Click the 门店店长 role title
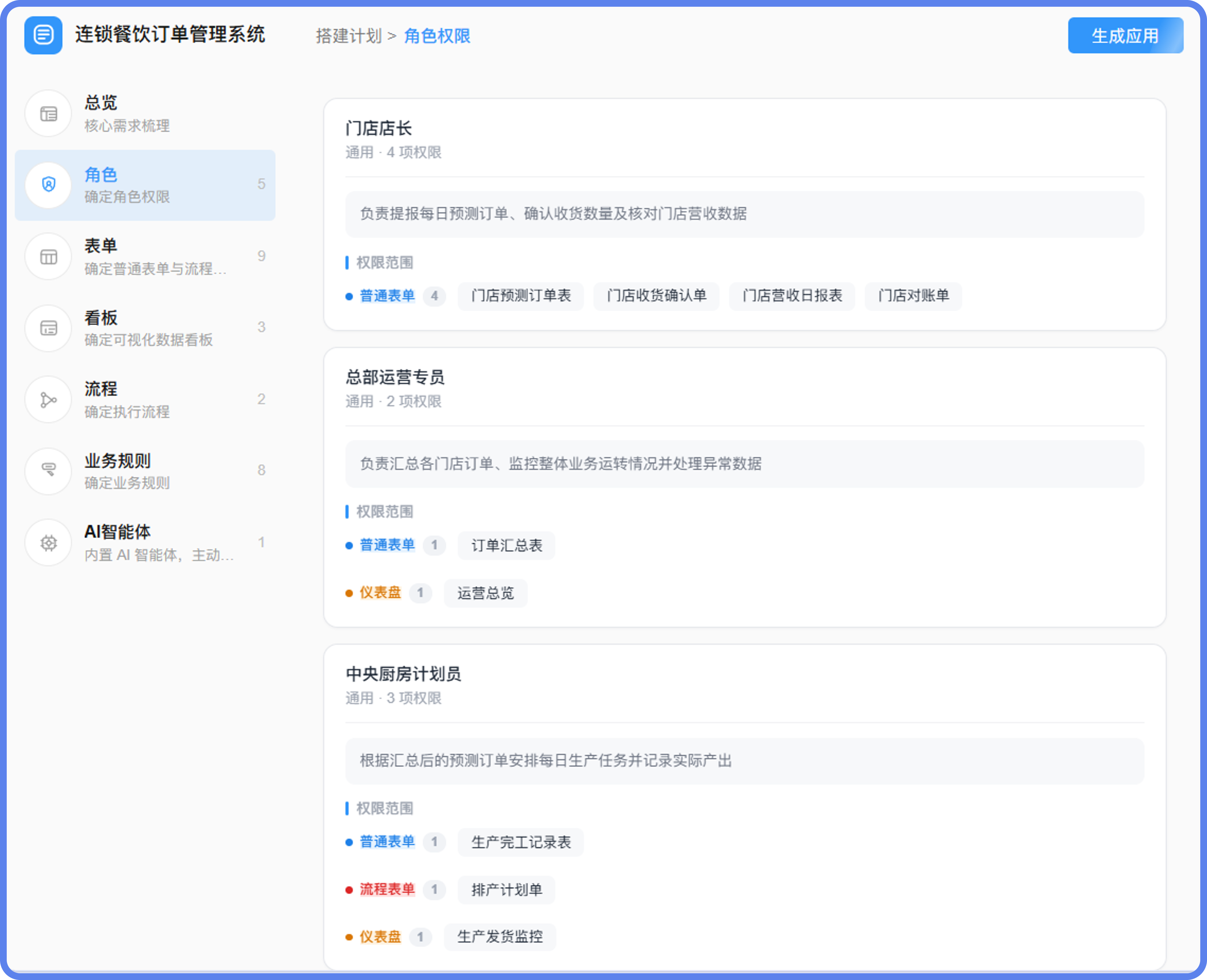 378,128
